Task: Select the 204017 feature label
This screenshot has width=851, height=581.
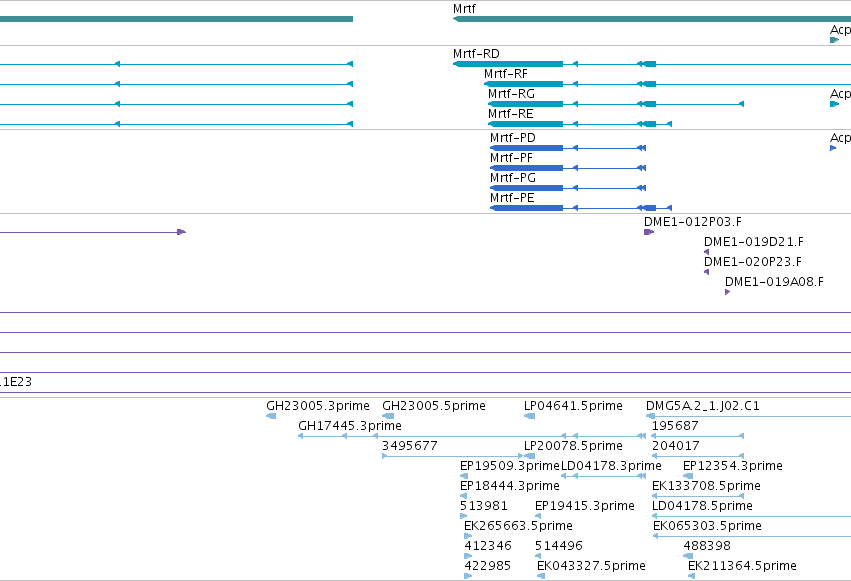Action: coord(676,446)
